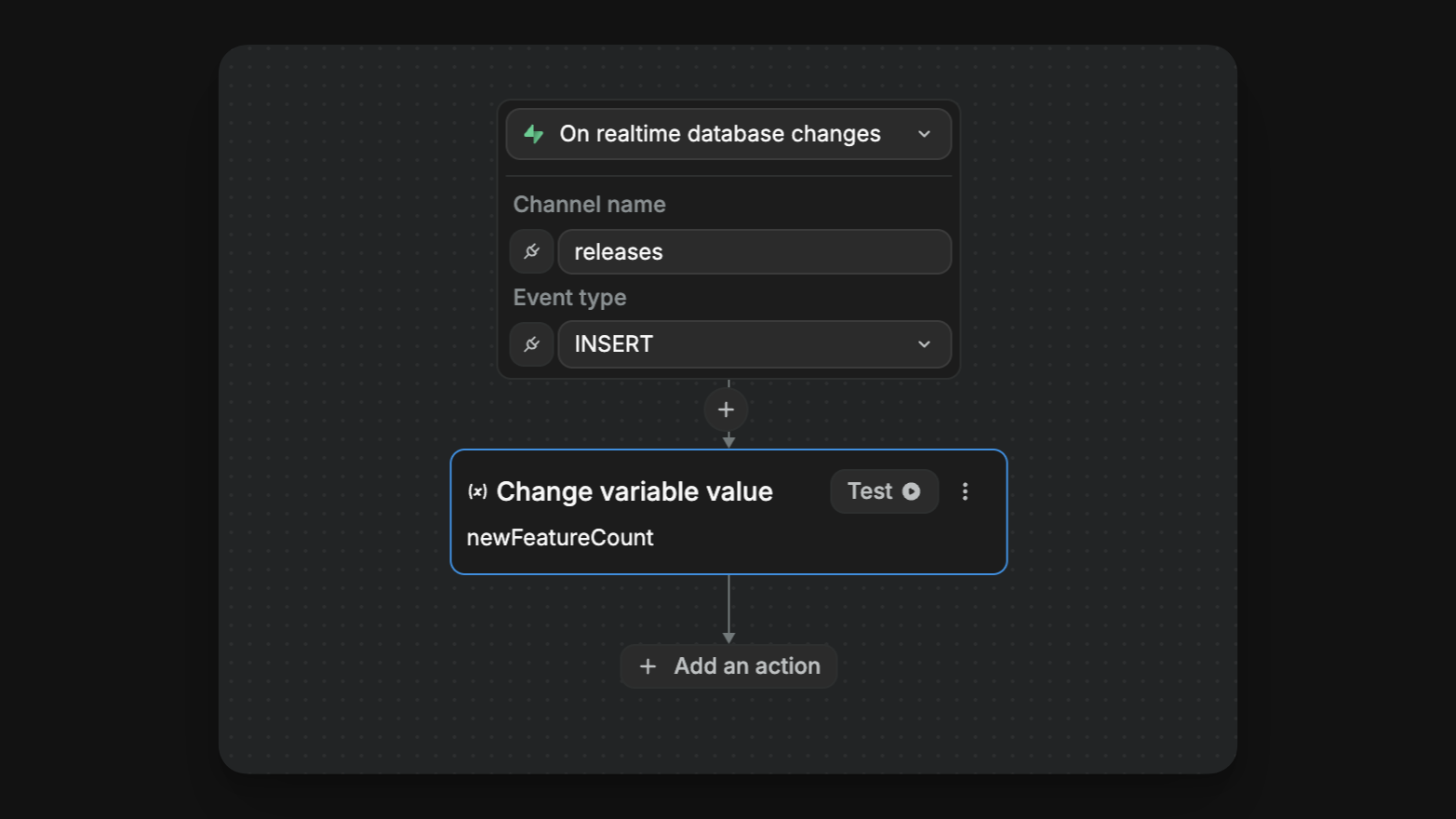Screen dimensions: 1456x819
Task: Select the newFeatureCount variable label
Action: click(559, 538)
